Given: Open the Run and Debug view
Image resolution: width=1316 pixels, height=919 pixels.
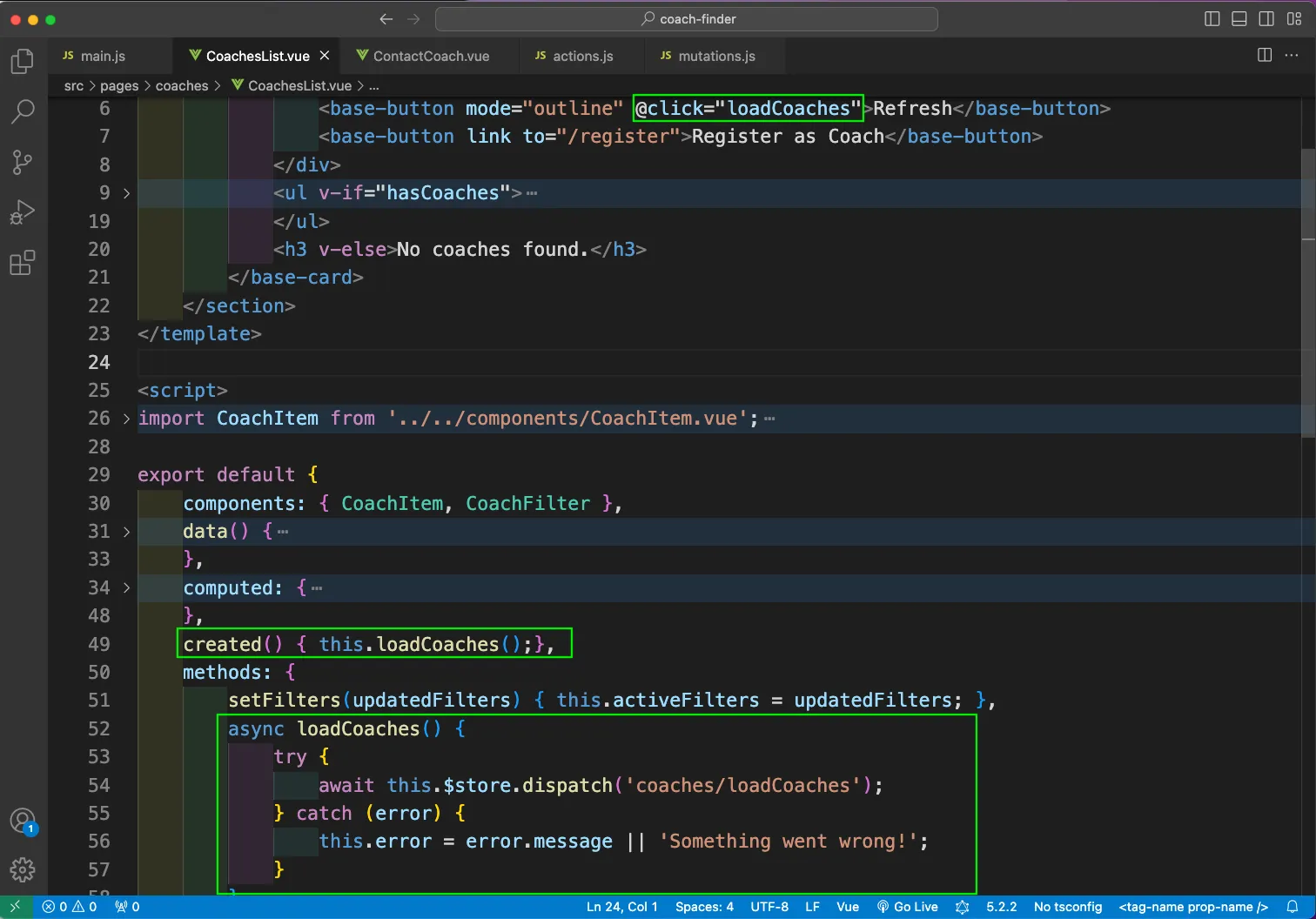Looking at the screenshot, I should [23, 212].
